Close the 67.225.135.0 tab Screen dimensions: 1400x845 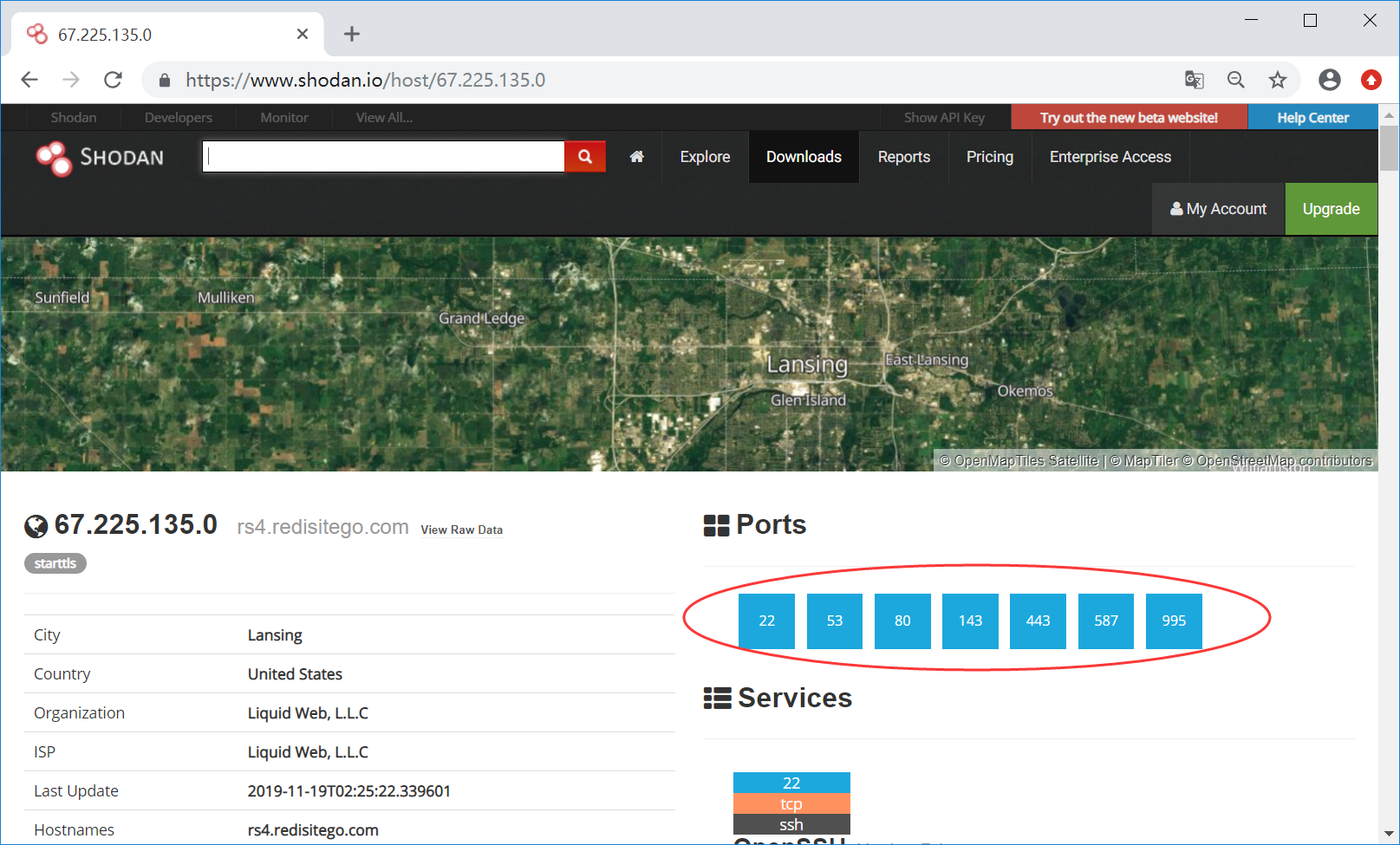coord(303,34)
